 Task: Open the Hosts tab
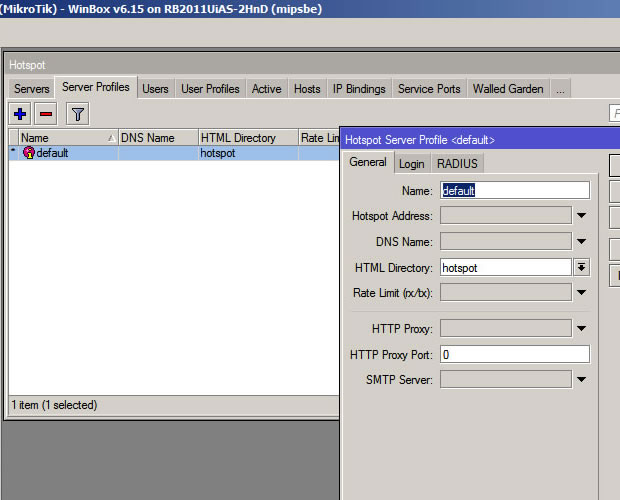tap(307, 89)
